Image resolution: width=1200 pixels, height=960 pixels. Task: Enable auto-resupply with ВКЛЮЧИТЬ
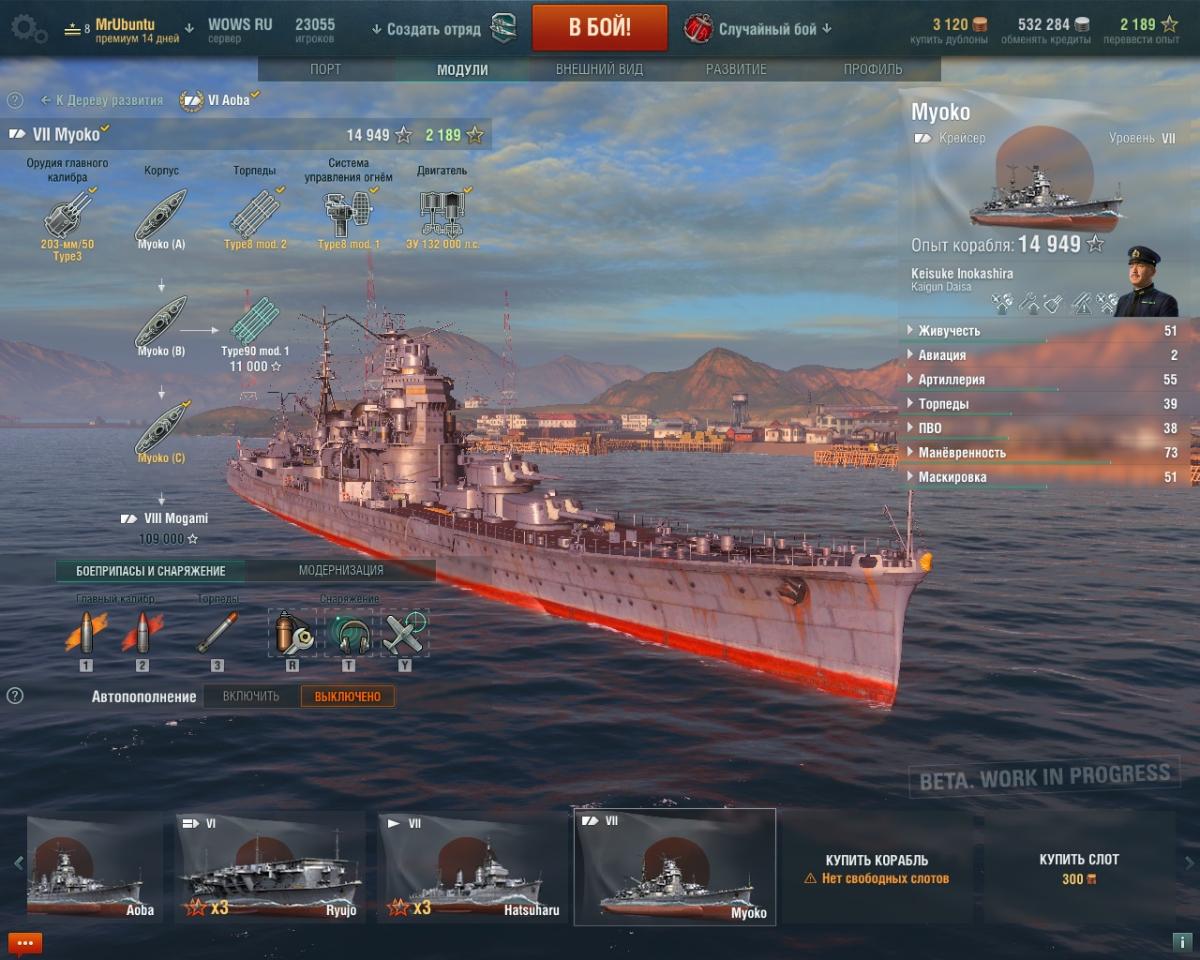pos(251,696)
